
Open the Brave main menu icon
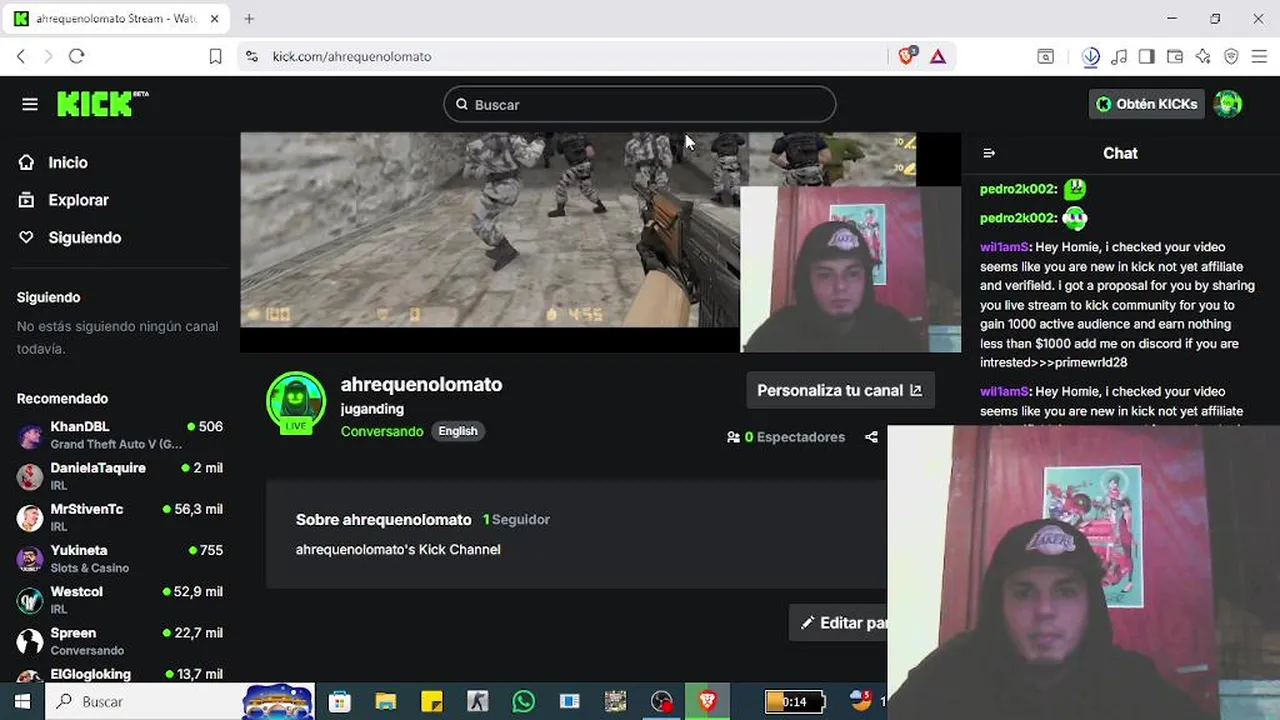click(1259, 56)
